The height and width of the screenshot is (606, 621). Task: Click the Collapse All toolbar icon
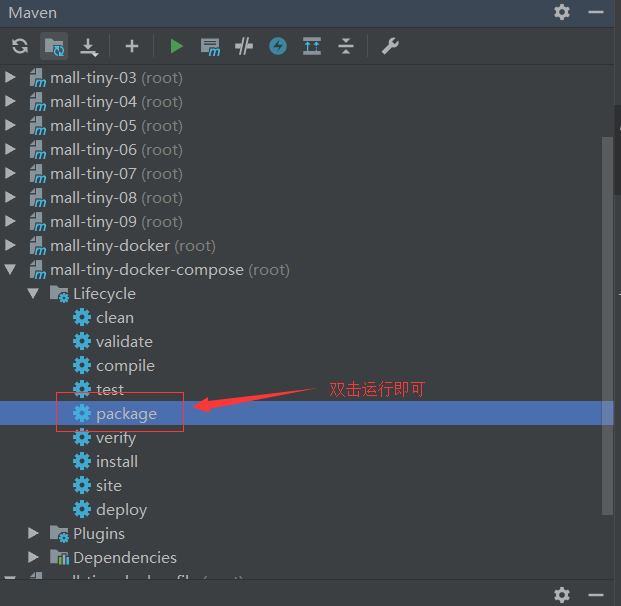(346, 46)
